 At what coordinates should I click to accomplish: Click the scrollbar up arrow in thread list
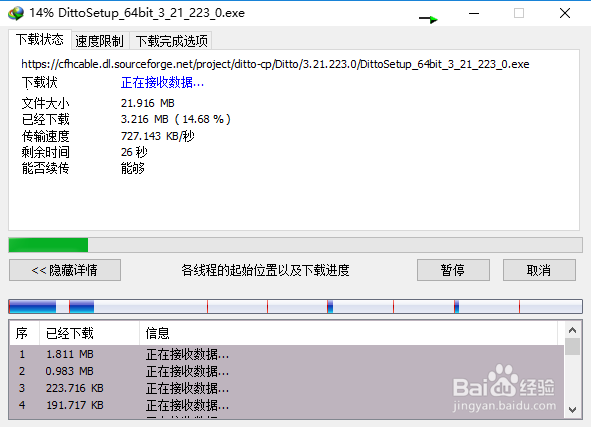(573, 331)
